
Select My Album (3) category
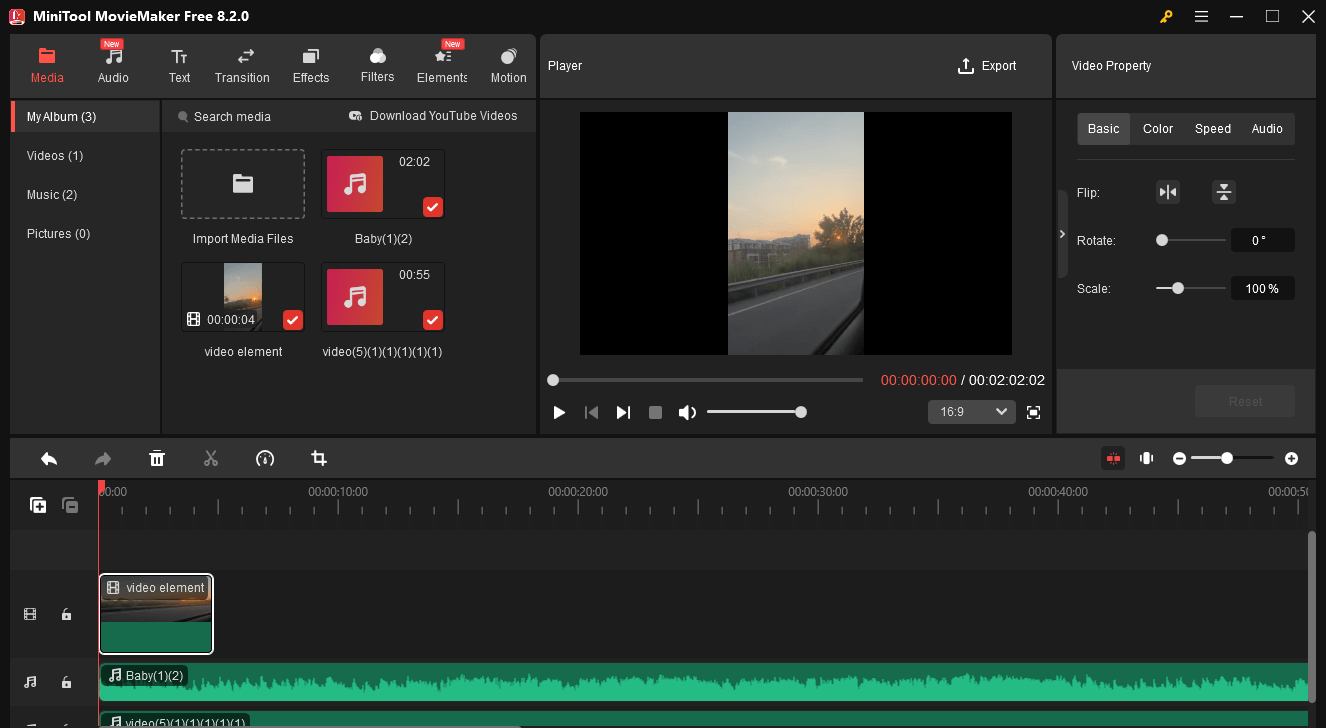tap(85, 116)
